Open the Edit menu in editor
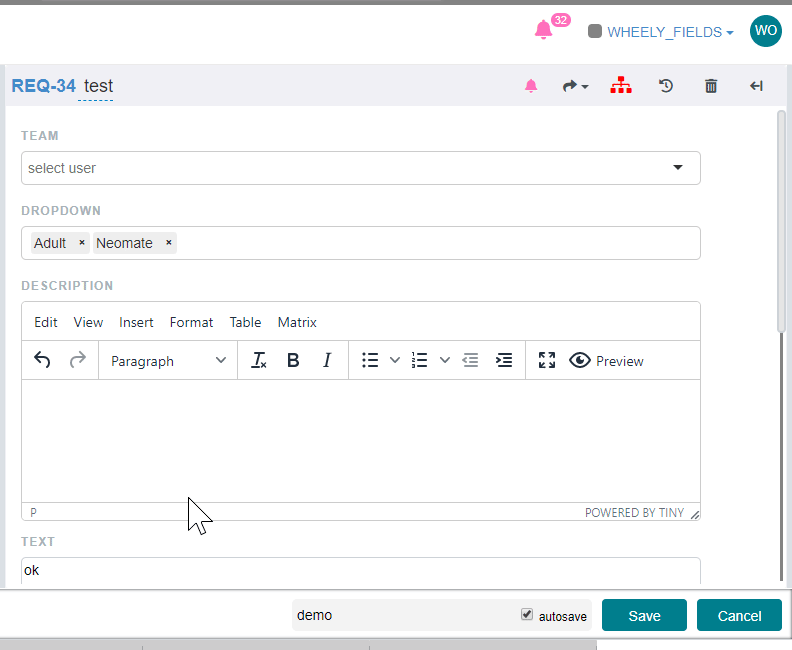 coord(45,322)
